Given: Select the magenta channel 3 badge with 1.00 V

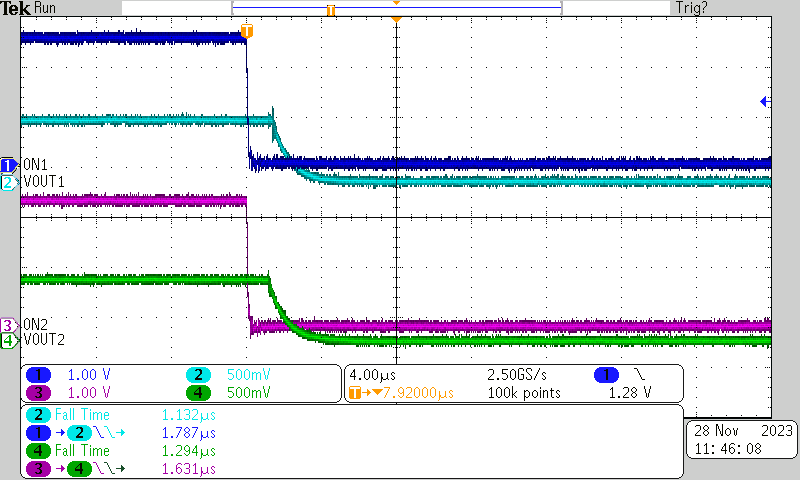Looking at the screenshot, I should tap(38, 393).
